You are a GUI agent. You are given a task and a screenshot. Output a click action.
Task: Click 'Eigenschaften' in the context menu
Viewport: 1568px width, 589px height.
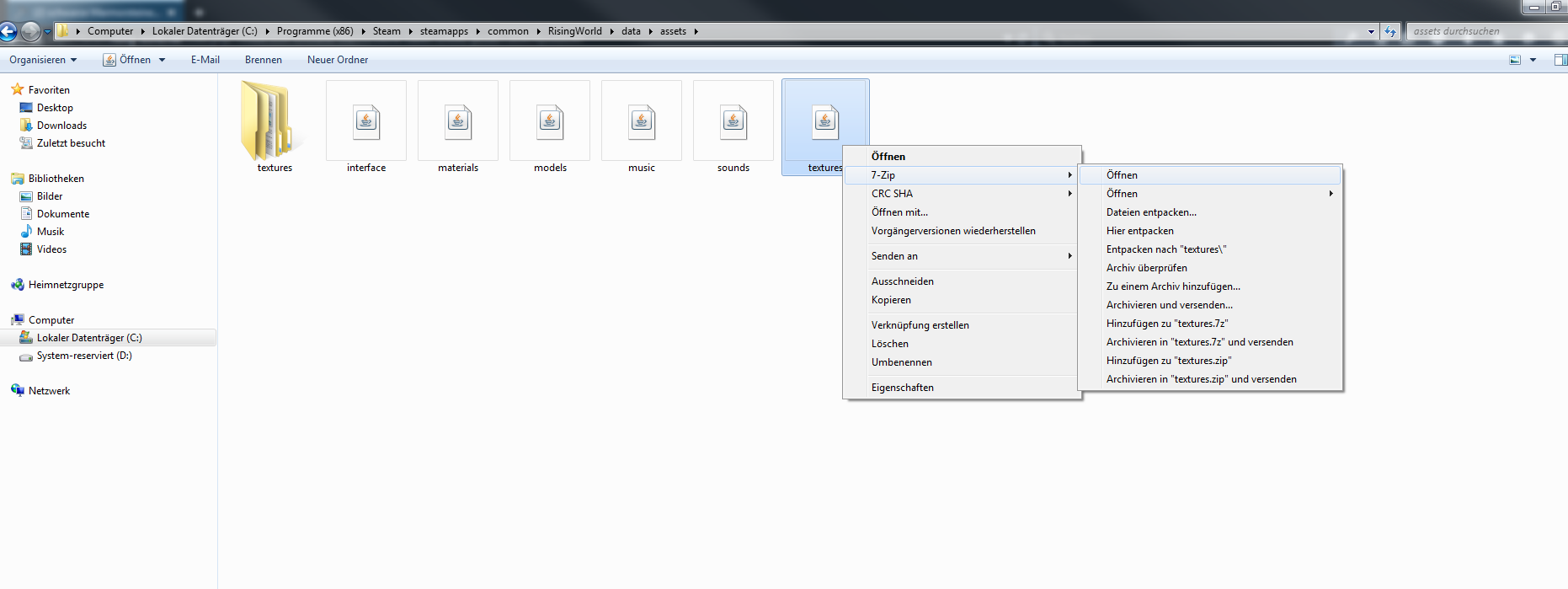pos(902,388)
